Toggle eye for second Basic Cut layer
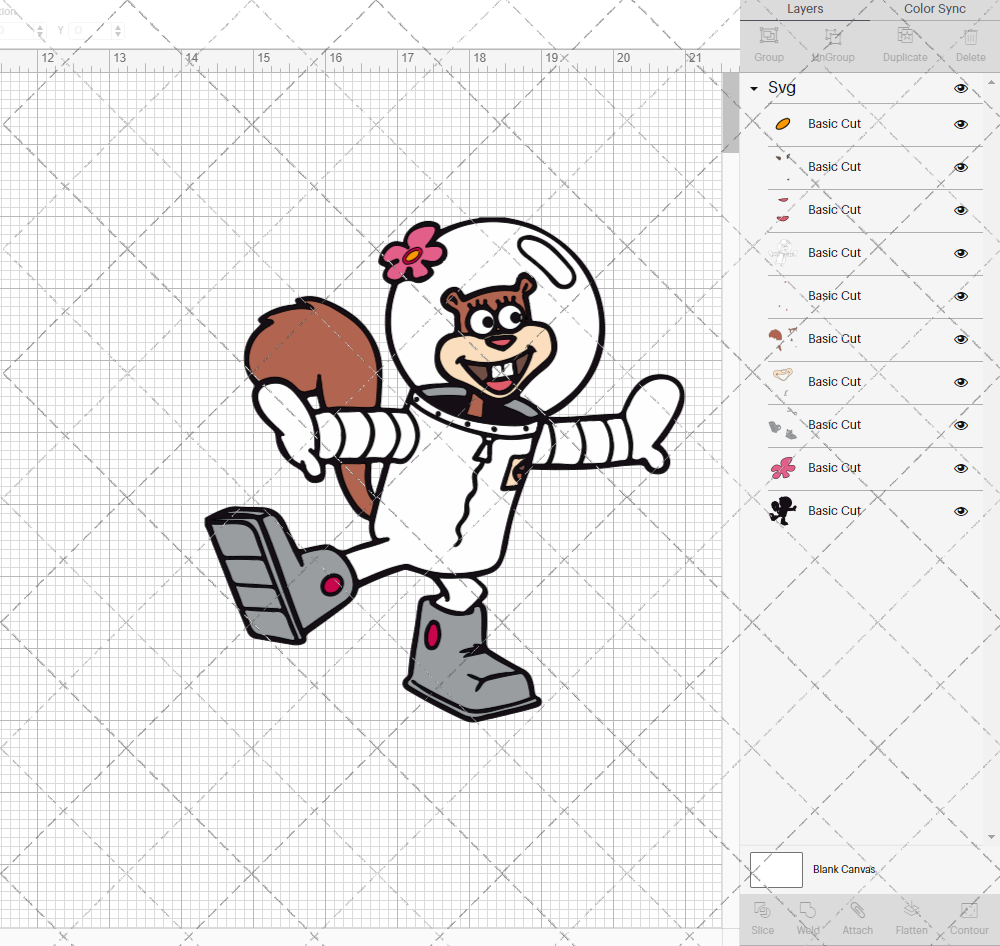Screen dimensions: 1000x946 (960, 167)
